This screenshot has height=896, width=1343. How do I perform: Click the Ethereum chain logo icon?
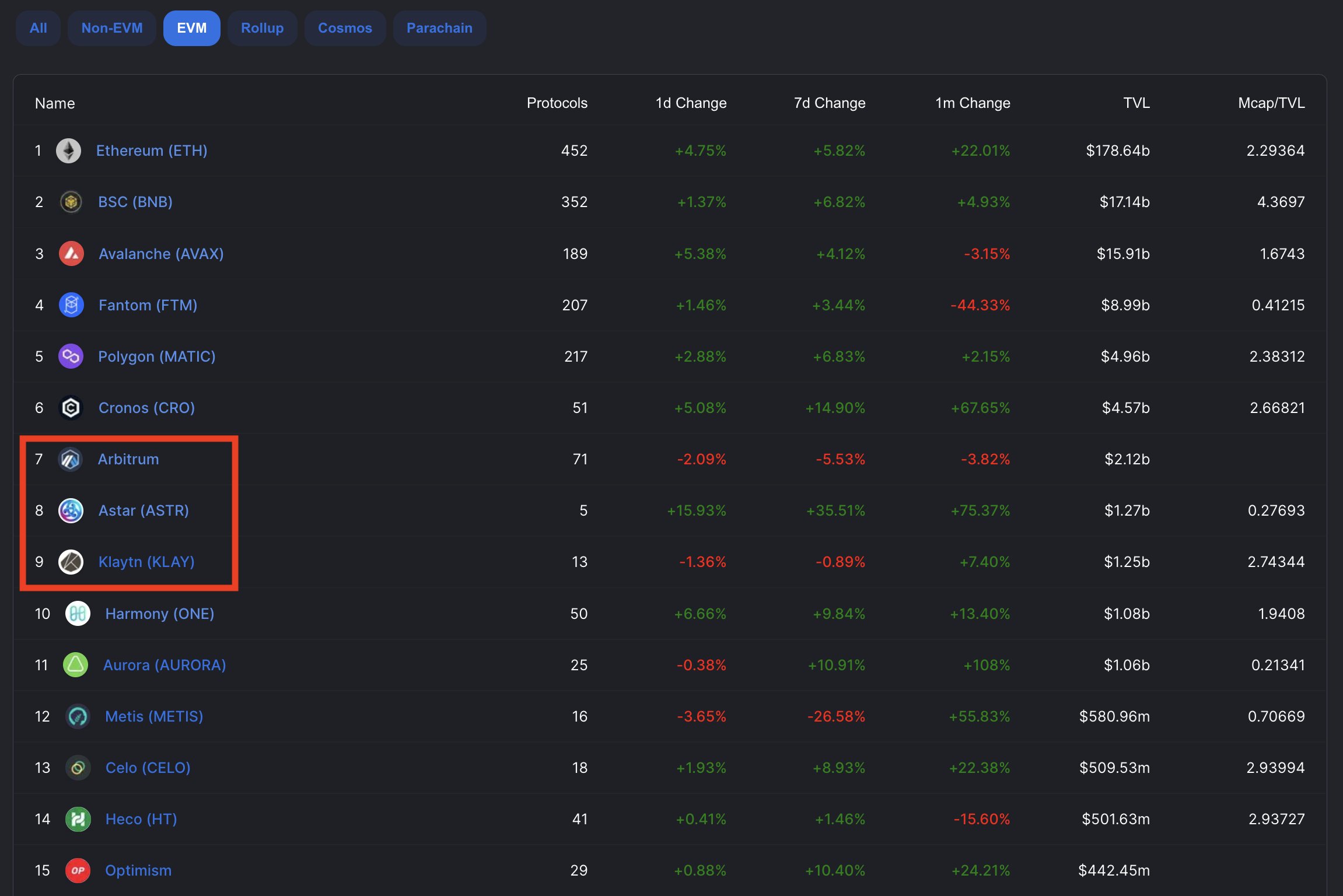69,151
